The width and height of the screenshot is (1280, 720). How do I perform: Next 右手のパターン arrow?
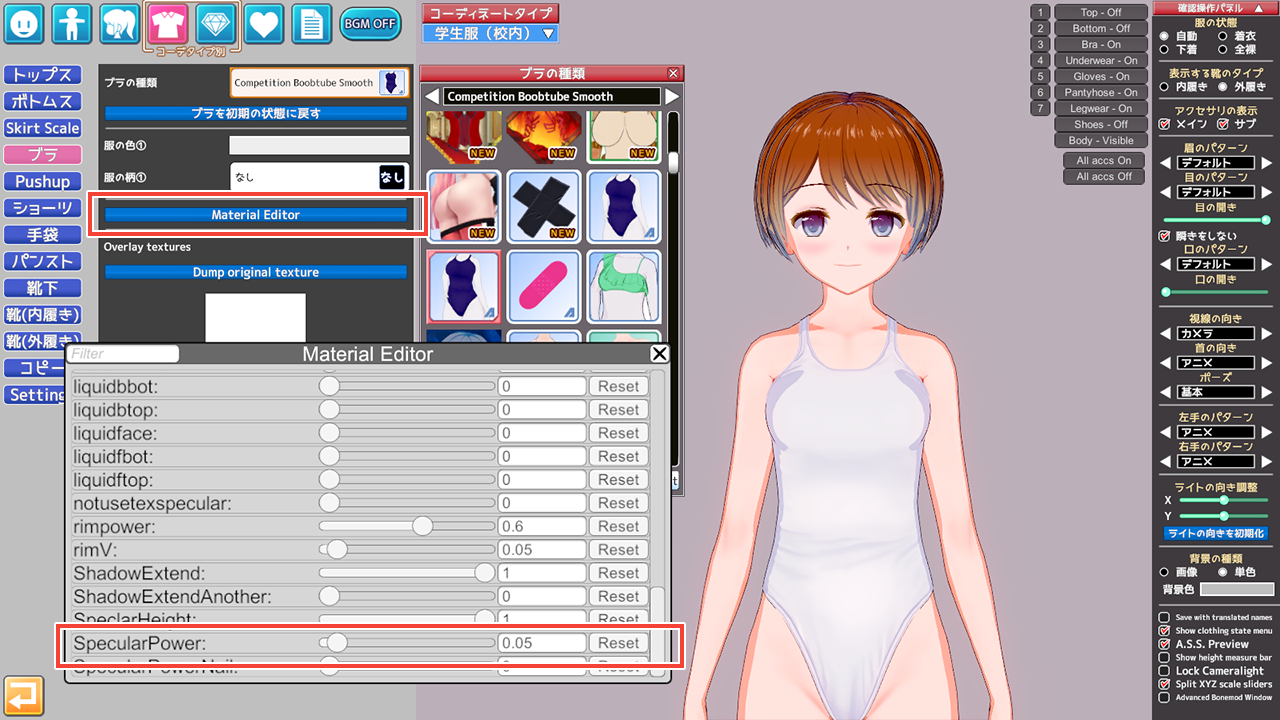[1267, 462]
